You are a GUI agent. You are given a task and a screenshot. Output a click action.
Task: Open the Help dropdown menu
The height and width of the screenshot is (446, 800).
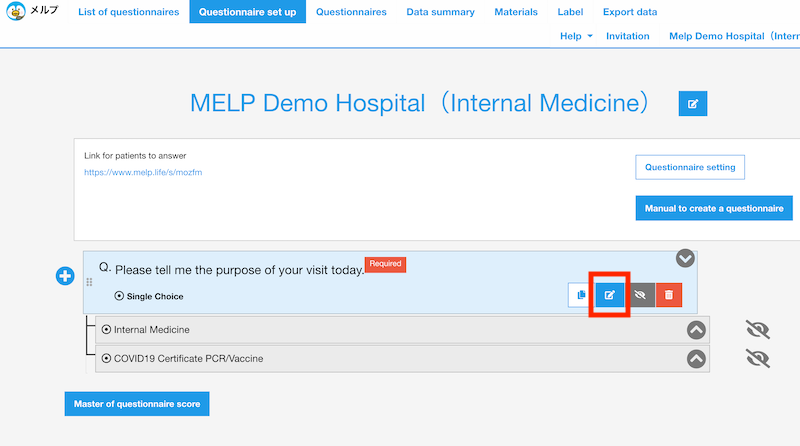pyautogui.click(x=576, y=36)
